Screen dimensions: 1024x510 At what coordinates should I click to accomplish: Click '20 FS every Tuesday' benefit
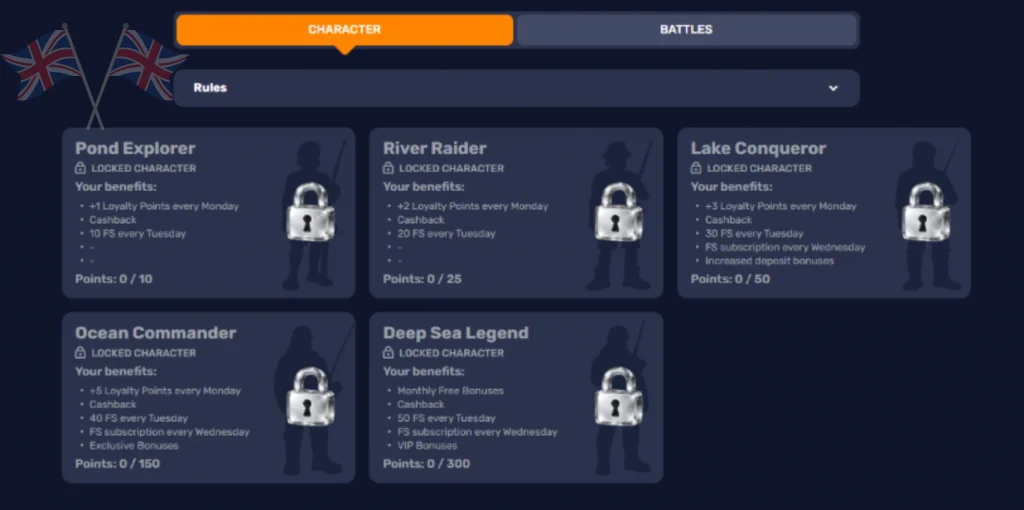pos(446,234)
